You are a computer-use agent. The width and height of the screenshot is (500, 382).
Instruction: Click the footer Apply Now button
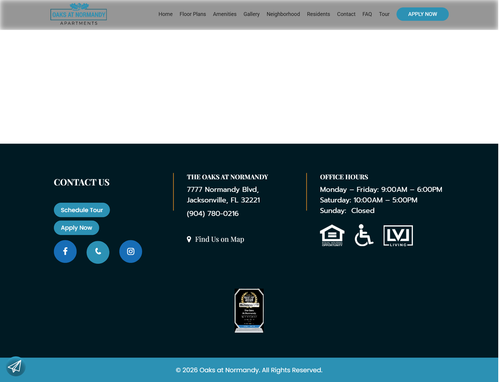pos(76,228)
